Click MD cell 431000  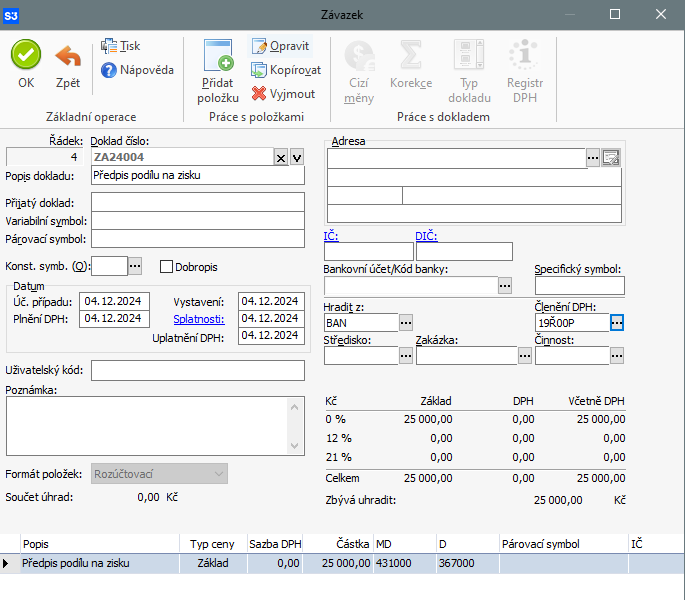pos(405,563)
